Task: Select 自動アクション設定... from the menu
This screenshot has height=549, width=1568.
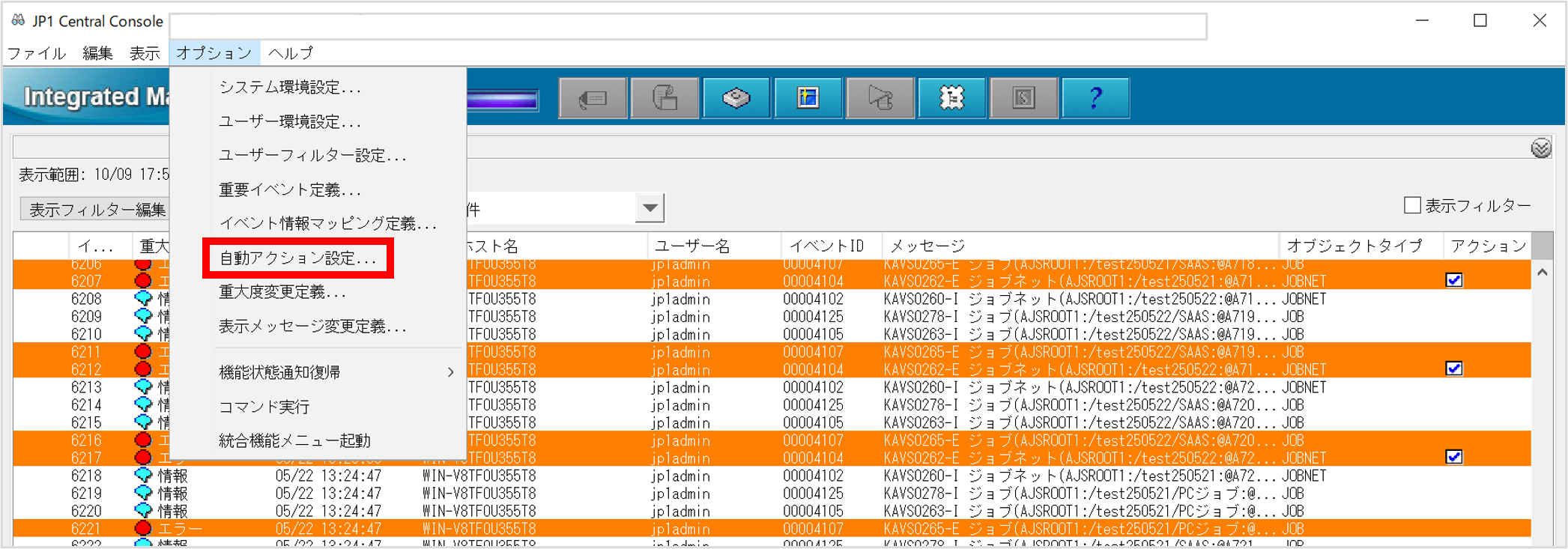Action: 297,258
